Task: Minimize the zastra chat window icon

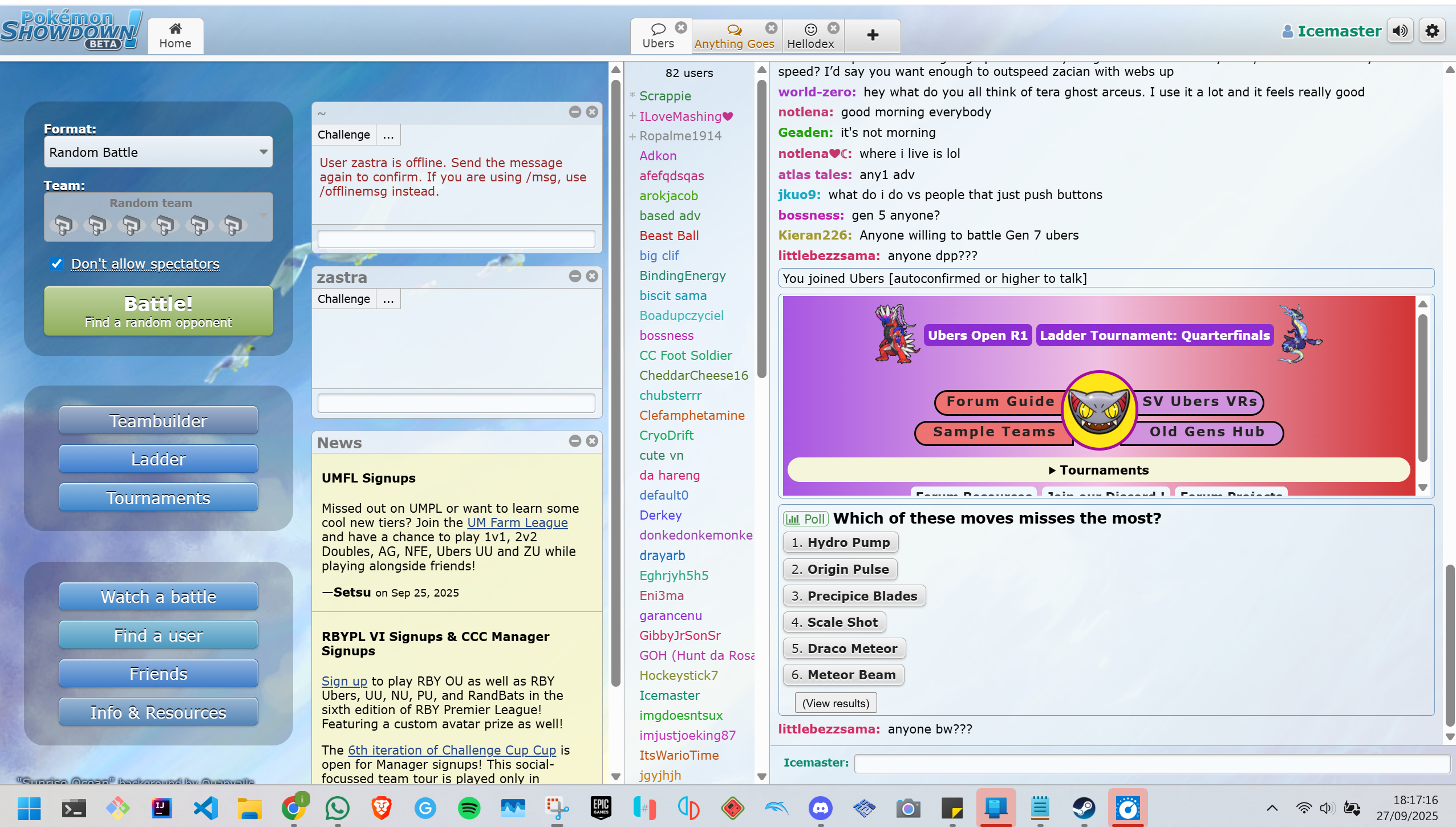Action: click(x=575, y=277)
